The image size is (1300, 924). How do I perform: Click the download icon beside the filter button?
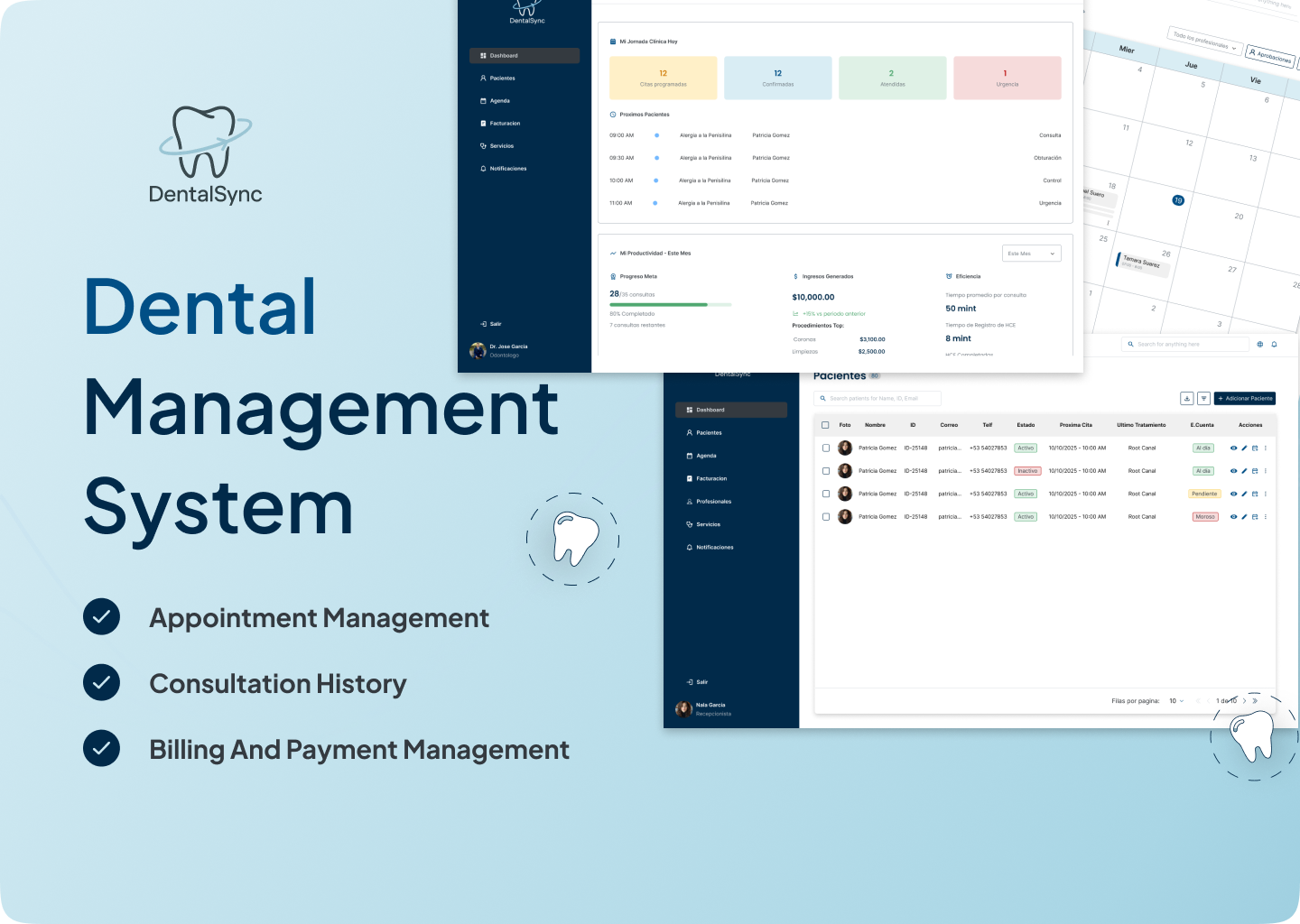1187,398
